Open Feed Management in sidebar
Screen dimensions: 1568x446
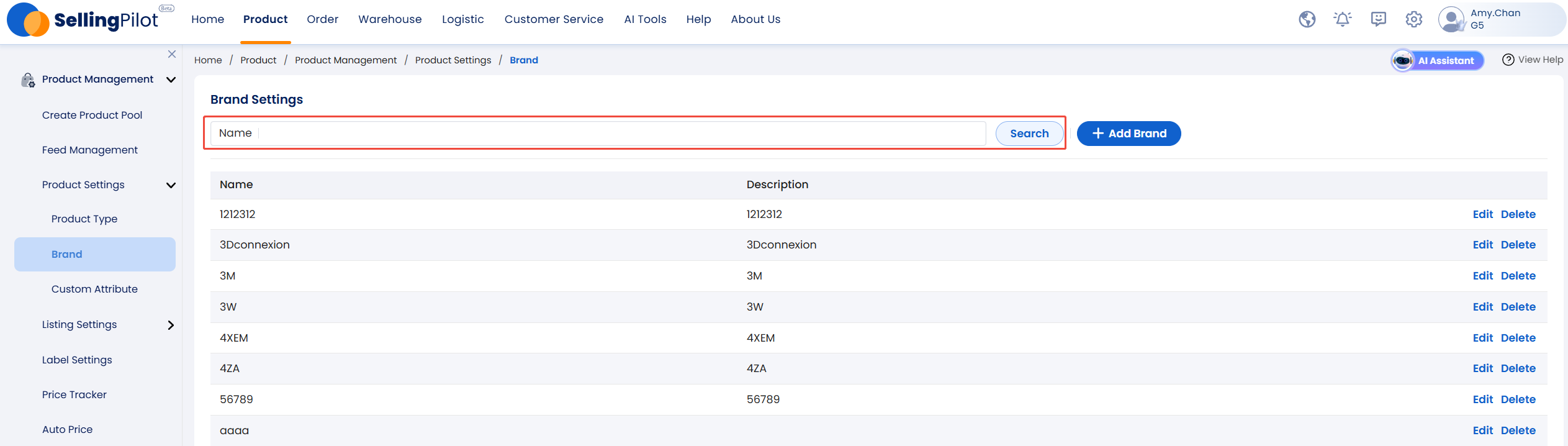(x=90, y=150)
